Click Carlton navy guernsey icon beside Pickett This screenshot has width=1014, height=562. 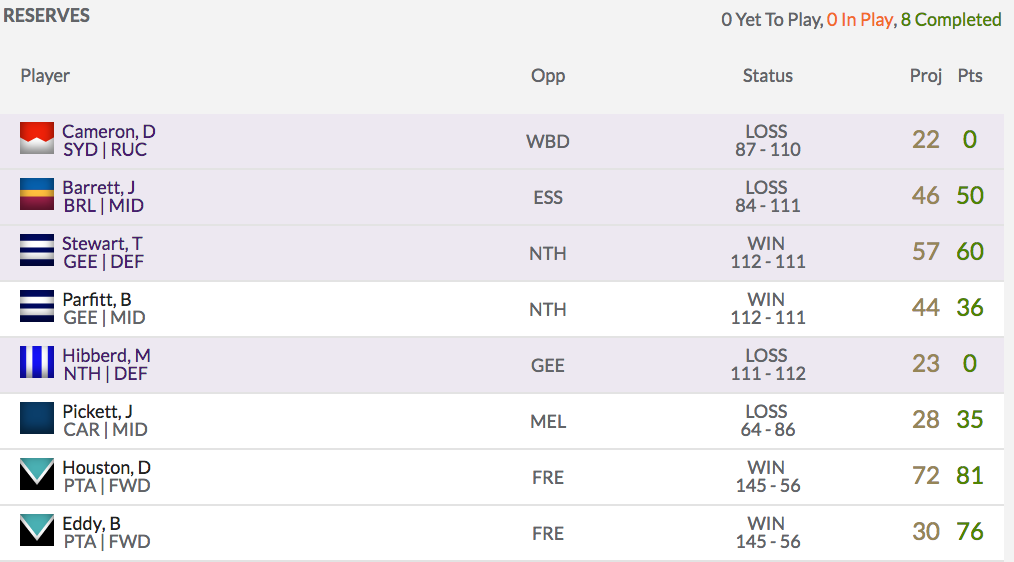(x=37, y=418)
